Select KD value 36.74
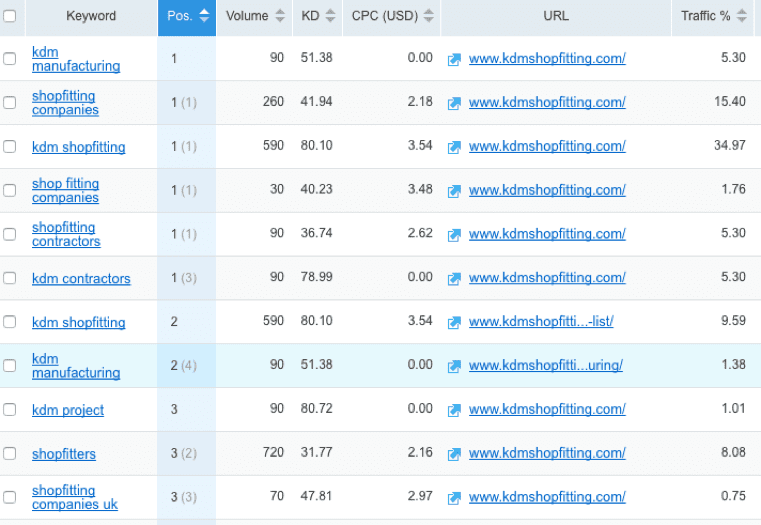The width and height of the screenshot is (761, 525). (316, 233)
